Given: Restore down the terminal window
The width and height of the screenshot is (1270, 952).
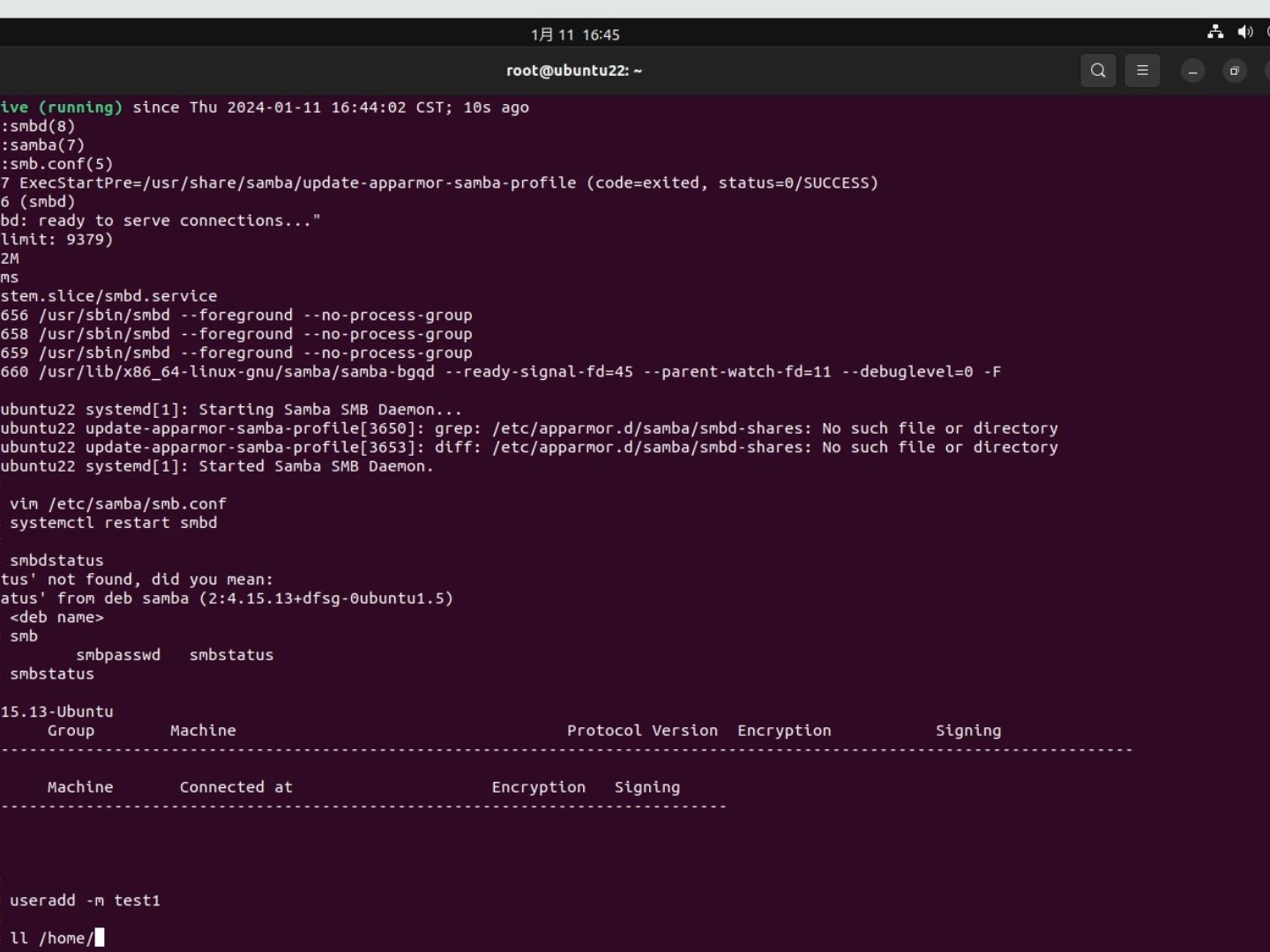Looking at the screenshot, I should (x=1235, y=71).
